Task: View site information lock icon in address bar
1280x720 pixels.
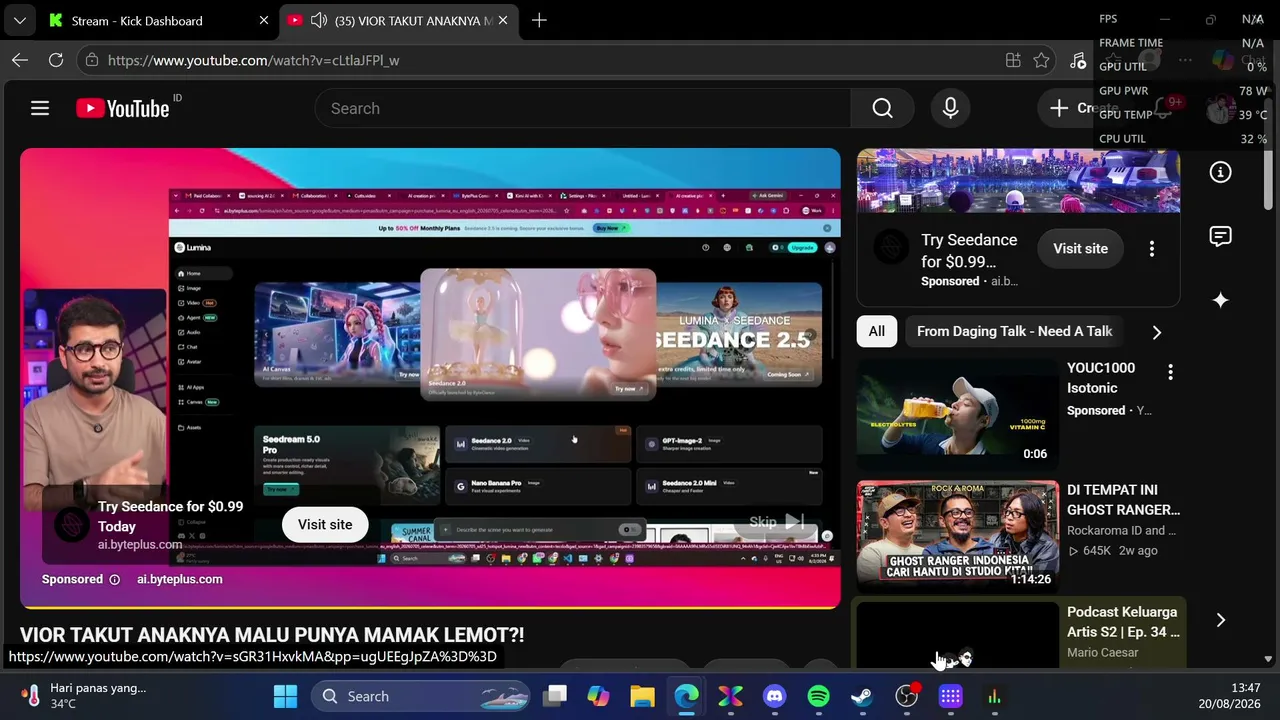Action: click(92, 60)
